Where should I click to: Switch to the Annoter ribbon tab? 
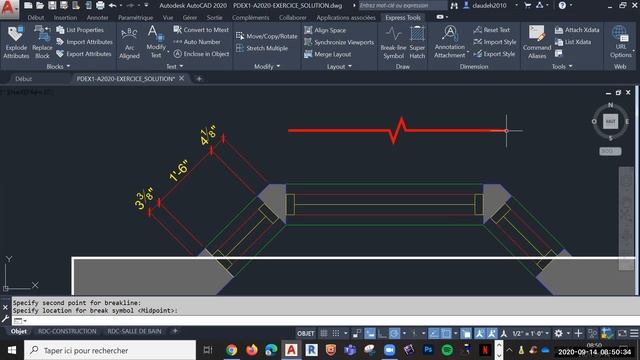pyautogui.click(x=97, y=18)
